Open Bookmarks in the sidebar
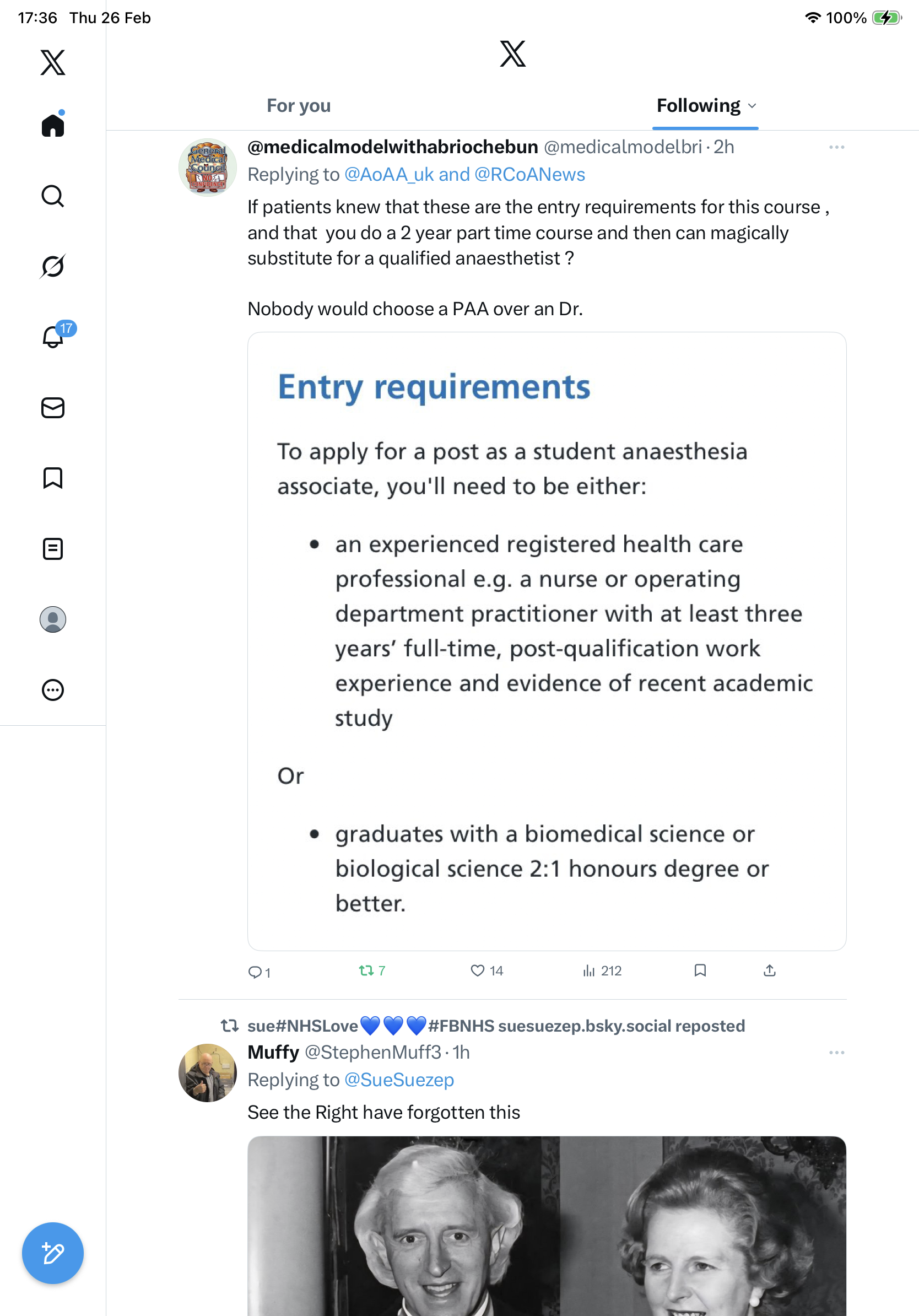The image size is (919, 1316). pyautogui.click(x=53, y=478)
